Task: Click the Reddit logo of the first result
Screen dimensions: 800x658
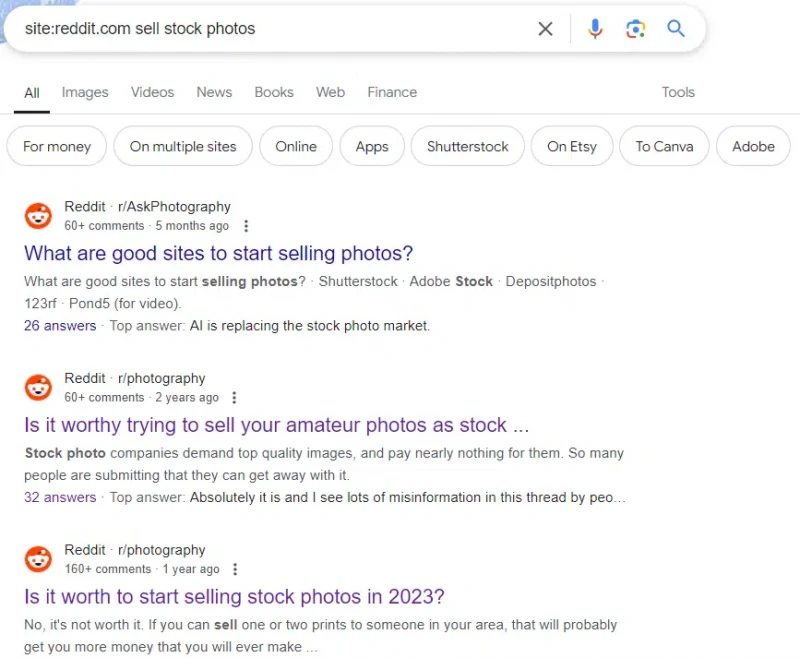Action: (x=38, y=216)
